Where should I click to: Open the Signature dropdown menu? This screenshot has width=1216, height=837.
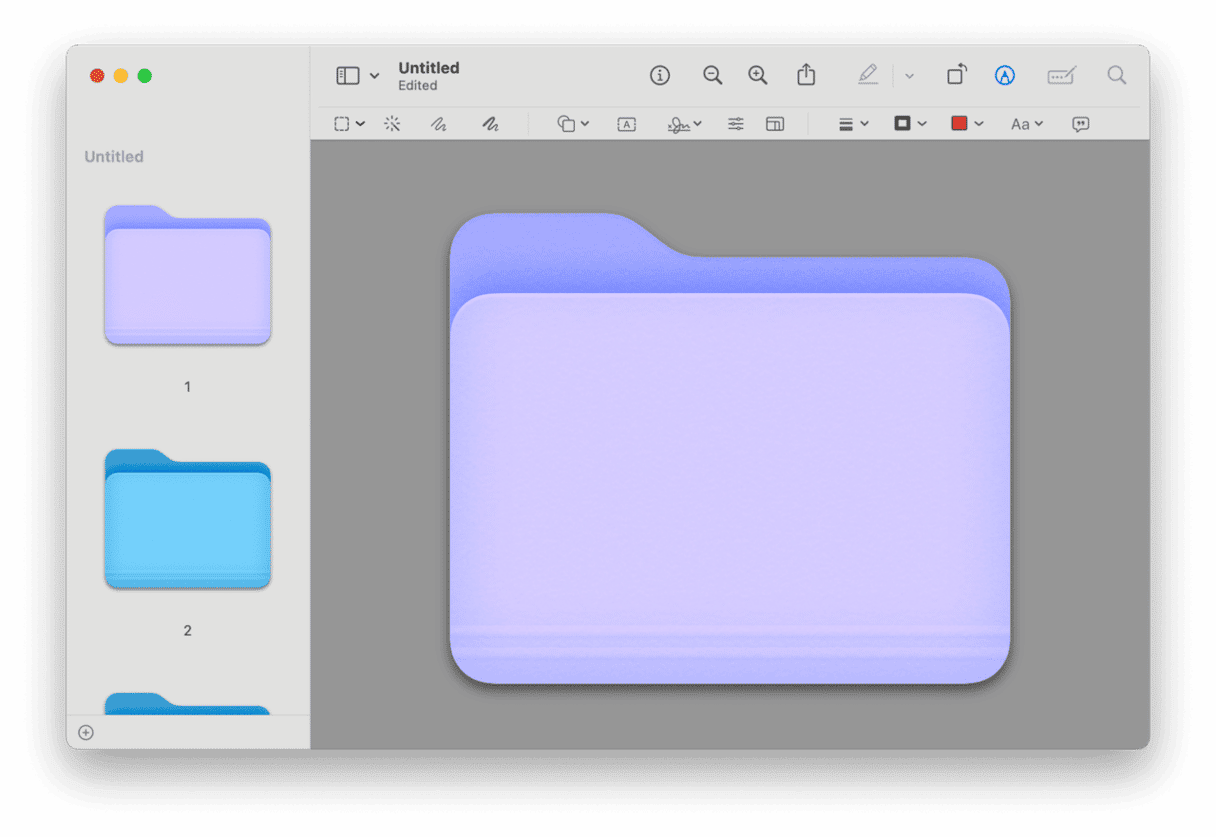tap(685, 124)
